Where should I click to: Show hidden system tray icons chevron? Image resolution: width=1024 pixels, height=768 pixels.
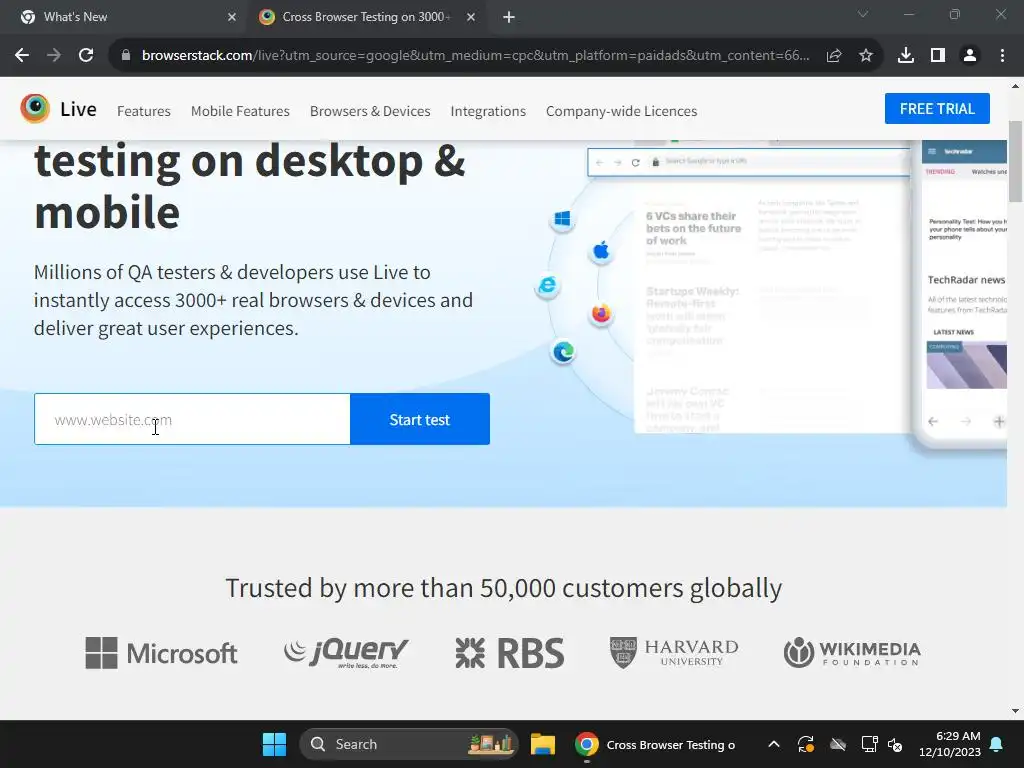[x=774, y=744]
